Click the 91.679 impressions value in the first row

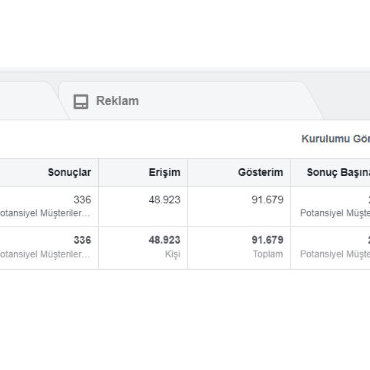click(x=267, y=200)
